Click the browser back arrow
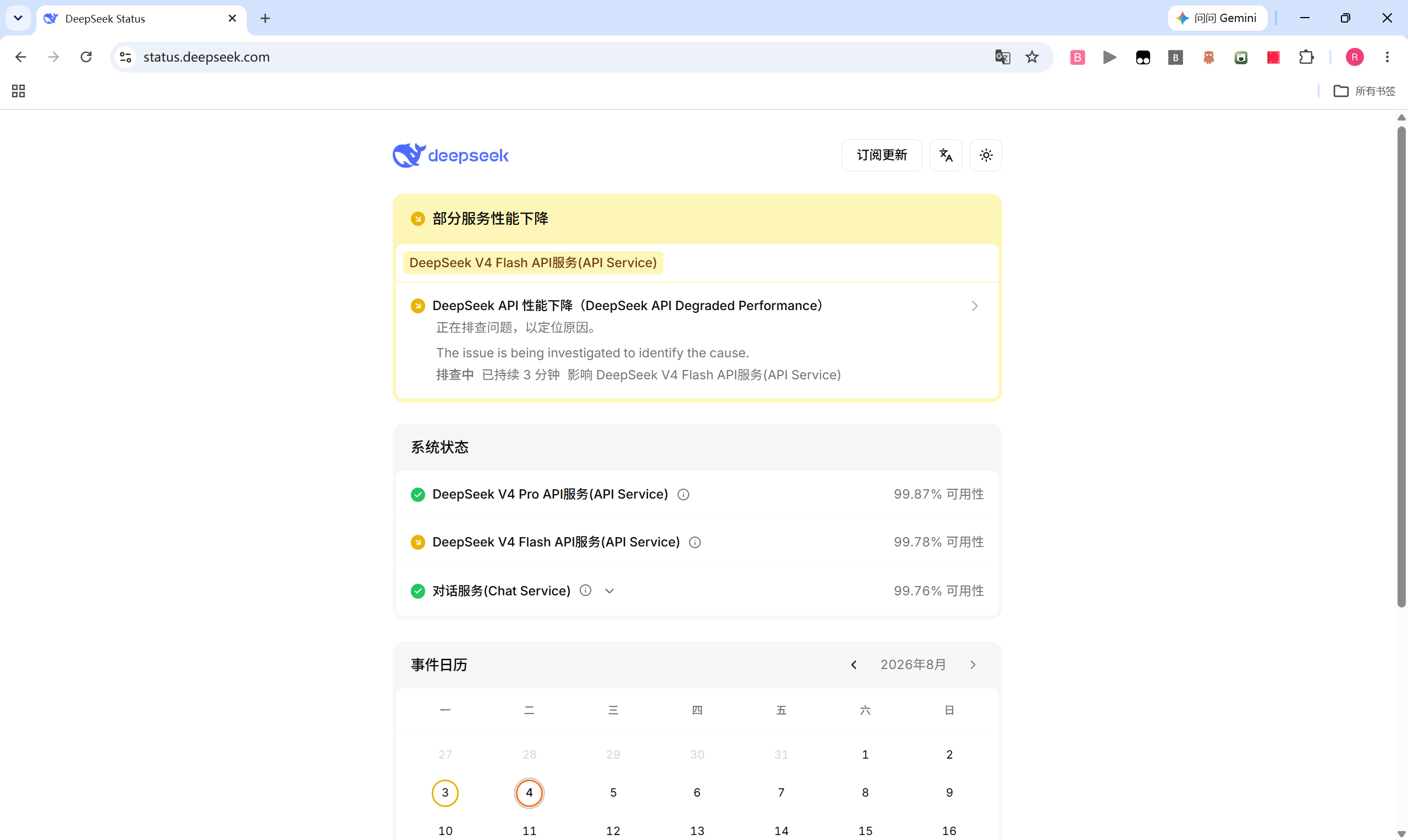This screenshot has height=840, width=1408. (x=20, y=57)
